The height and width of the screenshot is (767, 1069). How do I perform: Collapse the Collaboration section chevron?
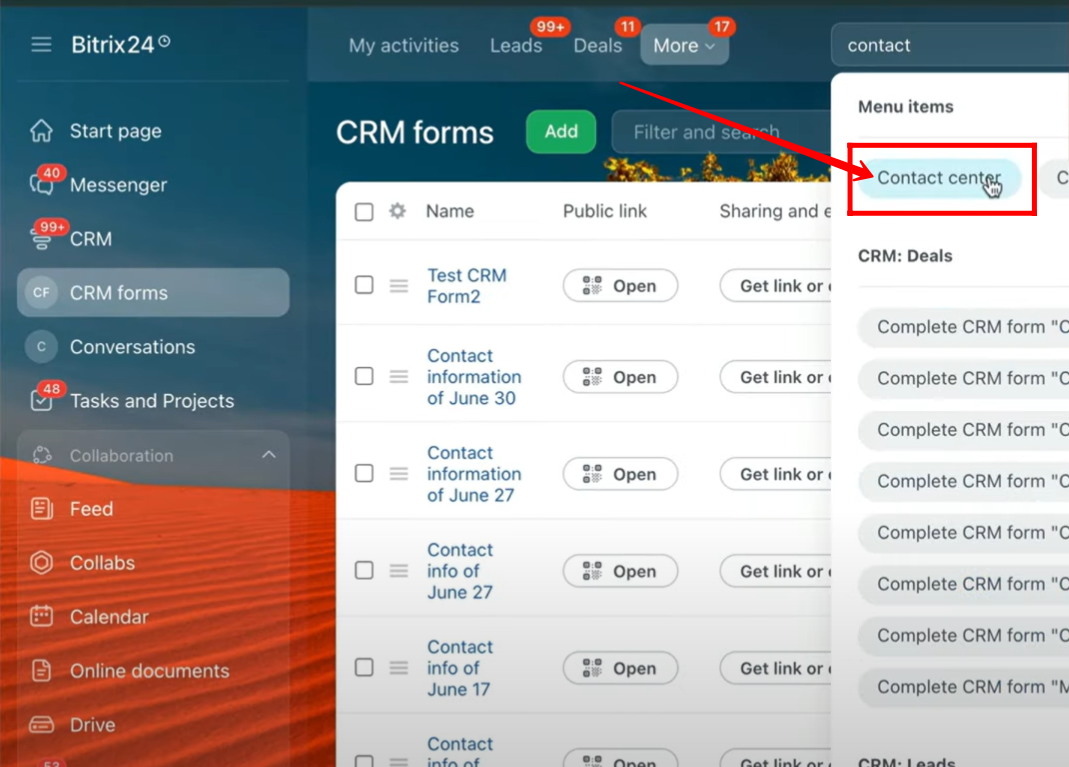click(x=269, y=455)
